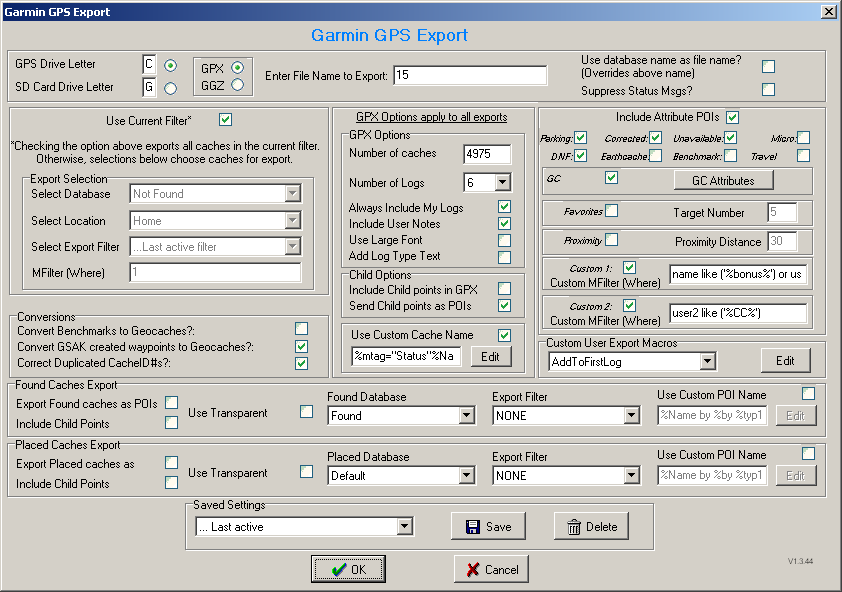Enable Export Found caches as POIs

coord(171,402)
